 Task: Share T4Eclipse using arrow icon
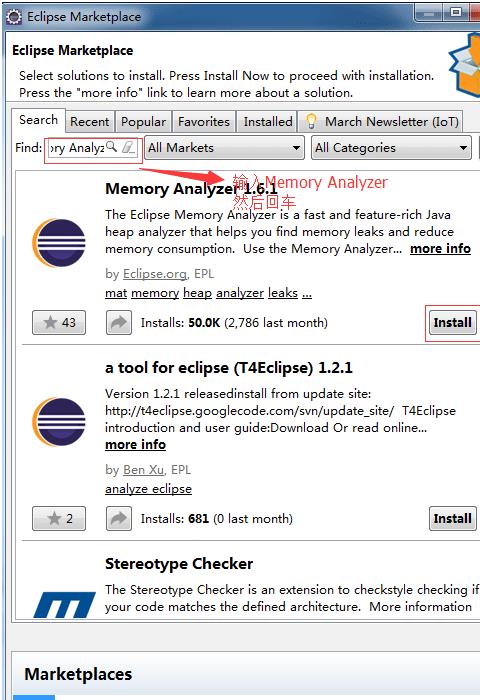click(x=119, y=518)
